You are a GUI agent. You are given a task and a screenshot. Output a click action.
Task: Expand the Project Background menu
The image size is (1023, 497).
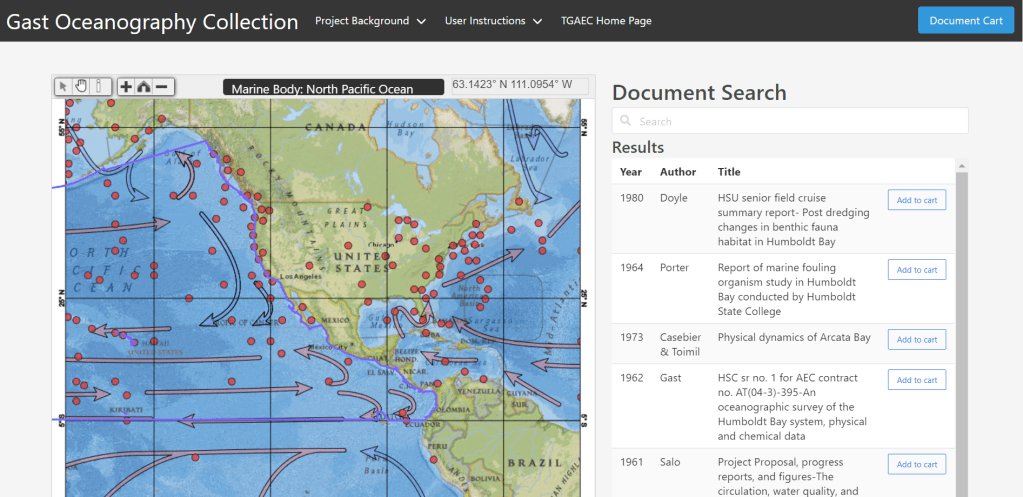pos(370,21)
